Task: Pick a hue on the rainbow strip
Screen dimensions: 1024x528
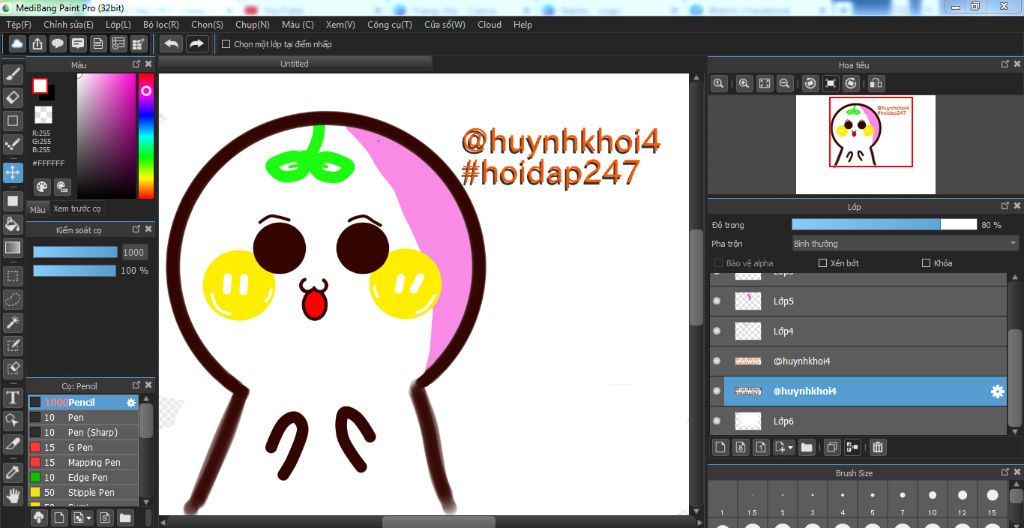Action: 146,135
